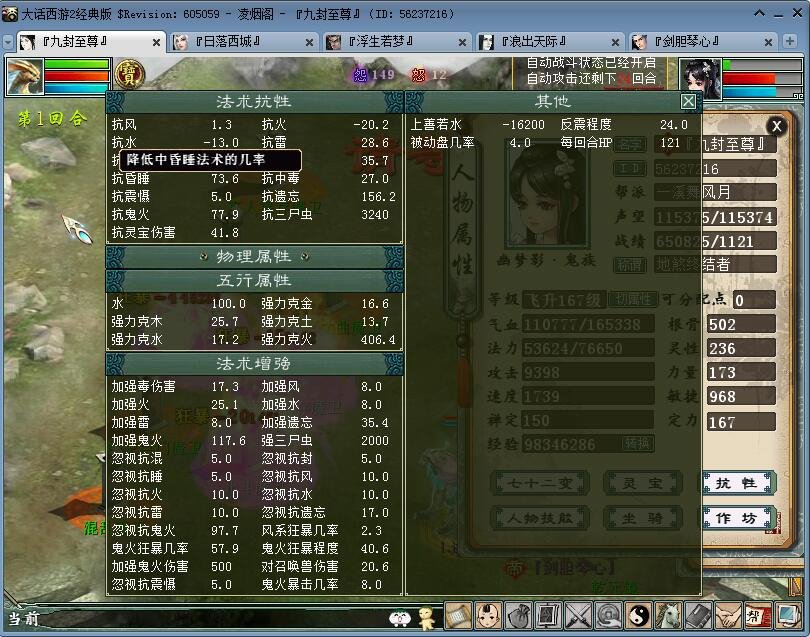Collapse the 物理属性 section header
The width and height of the screenshot is (810, 637).
click(254, 257)
